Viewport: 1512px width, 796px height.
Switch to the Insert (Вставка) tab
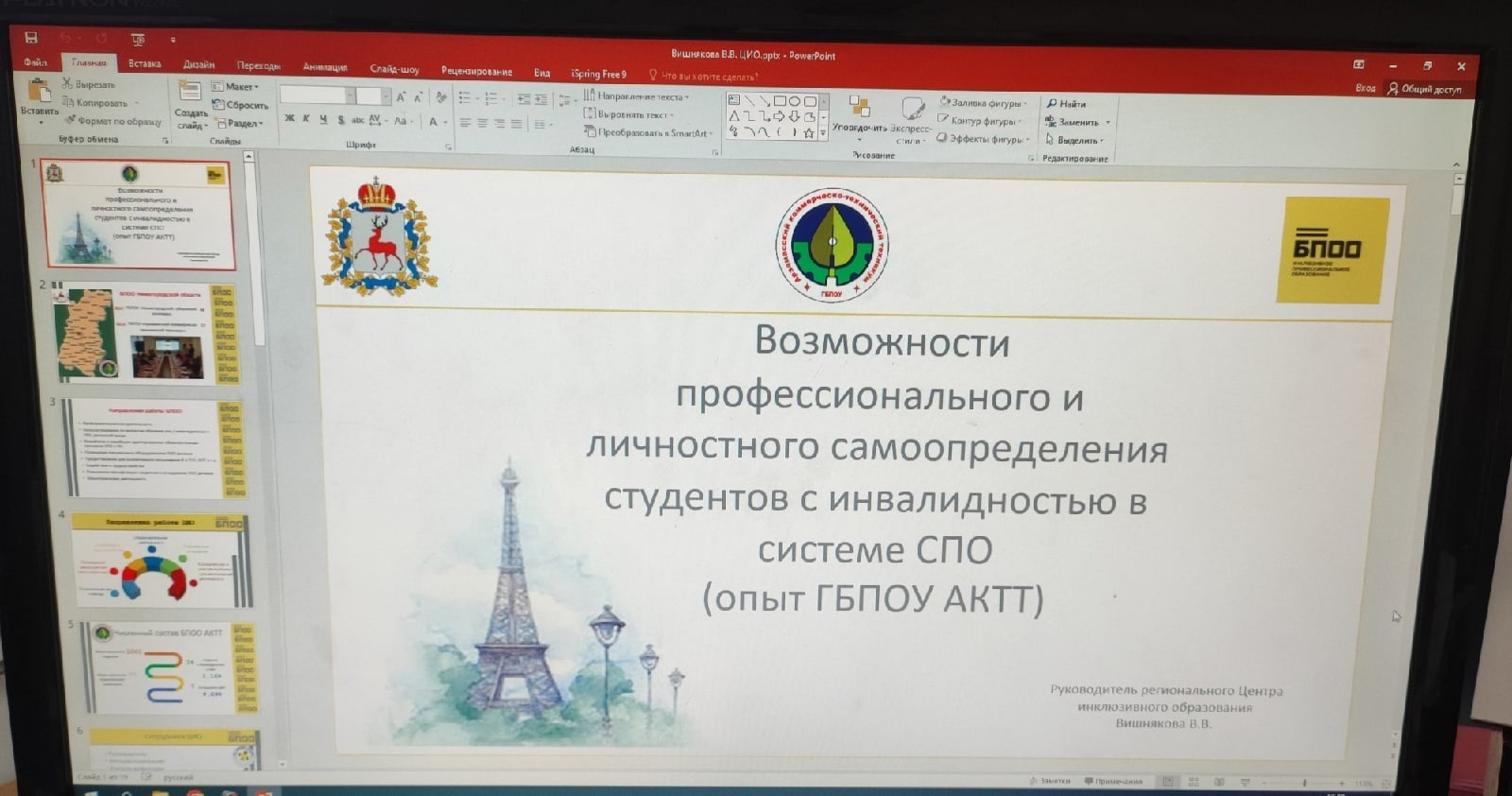pos(145,64)
